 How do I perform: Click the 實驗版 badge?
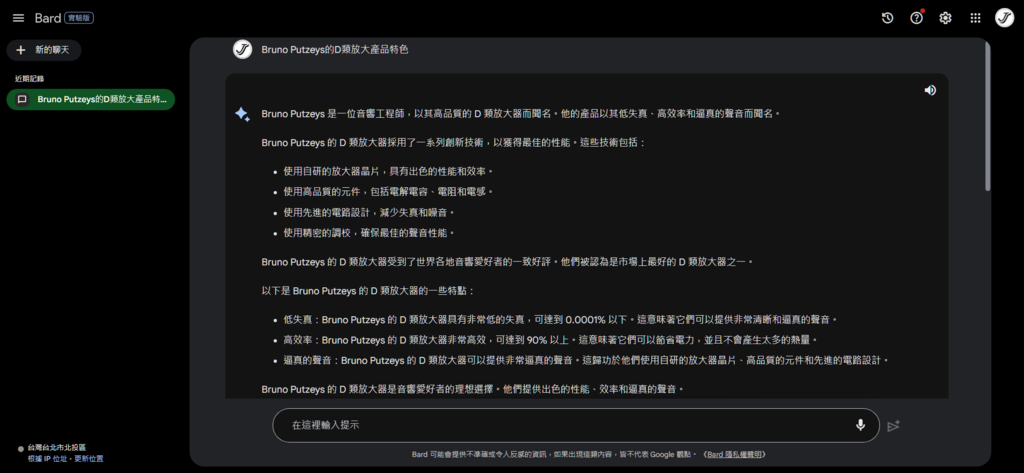pos(81,18)
